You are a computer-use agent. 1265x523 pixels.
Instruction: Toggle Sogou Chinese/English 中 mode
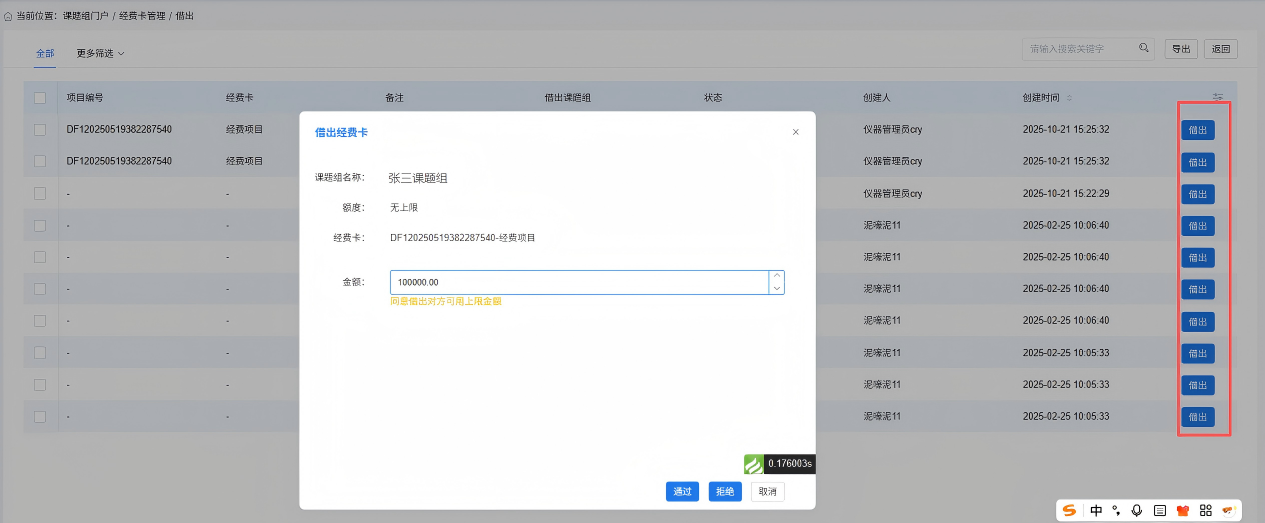click(x=1096, y=510)
